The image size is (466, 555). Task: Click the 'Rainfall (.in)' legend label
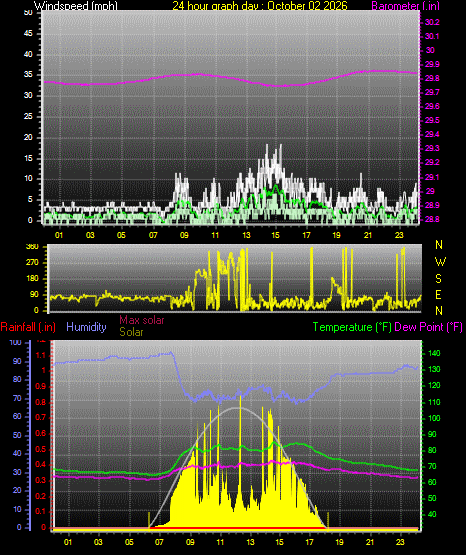coord(28,327)
